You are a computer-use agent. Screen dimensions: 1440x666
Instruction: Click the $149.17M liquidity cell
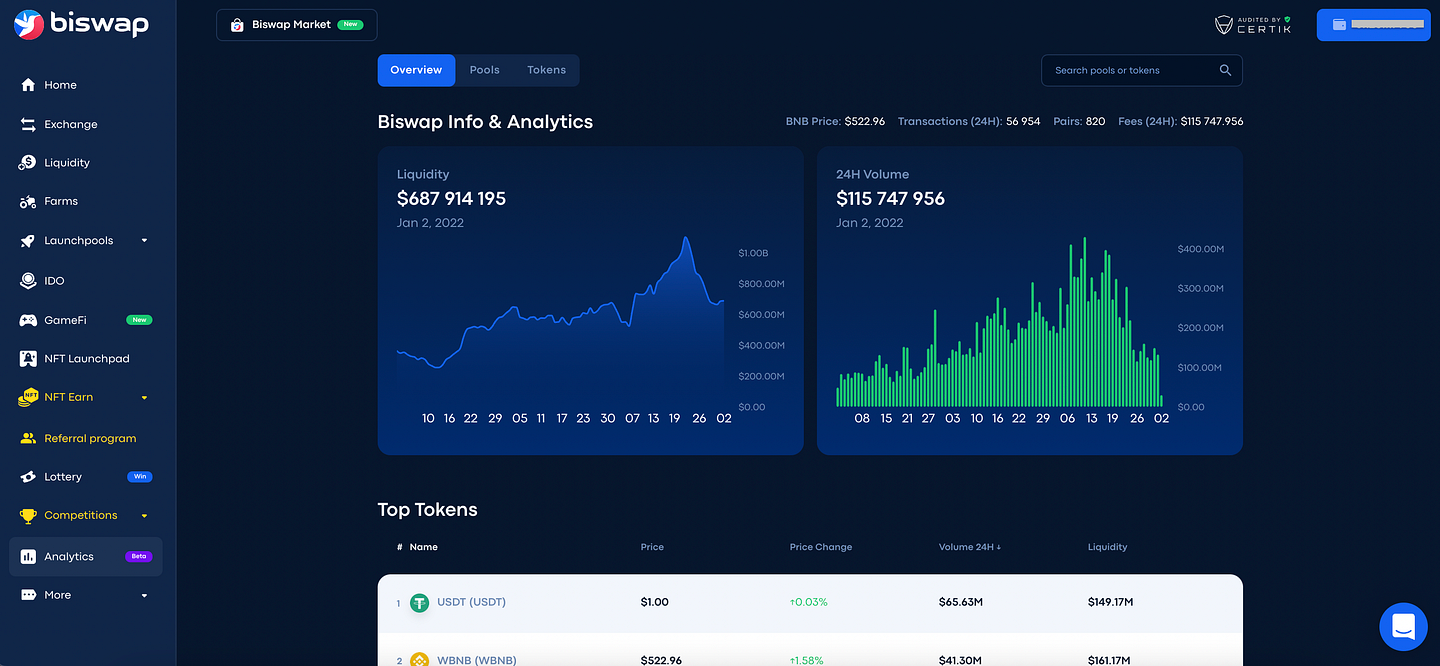click(x=1110, y=602)
